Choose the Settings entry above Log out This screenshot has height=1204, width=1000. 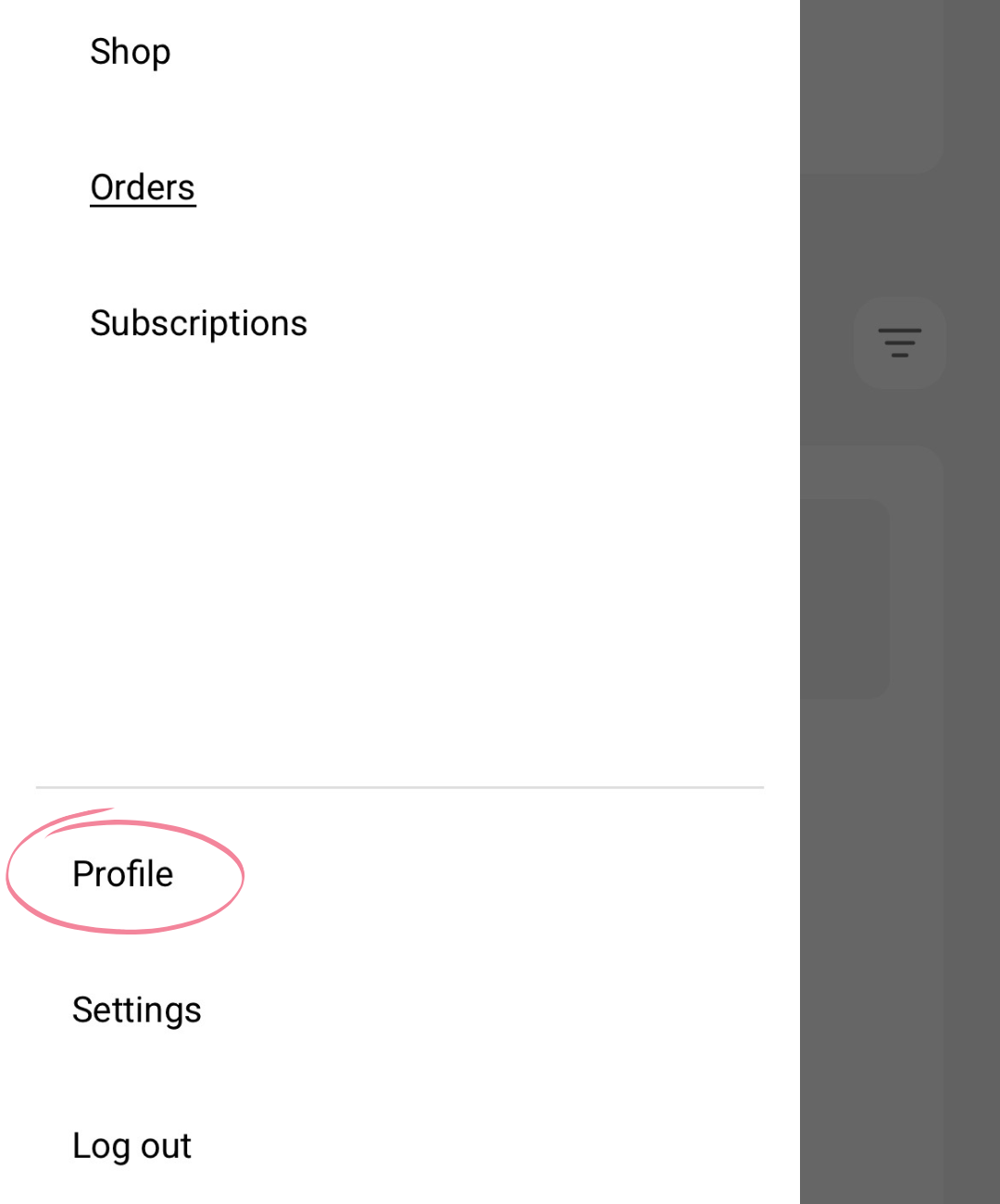137,1010
